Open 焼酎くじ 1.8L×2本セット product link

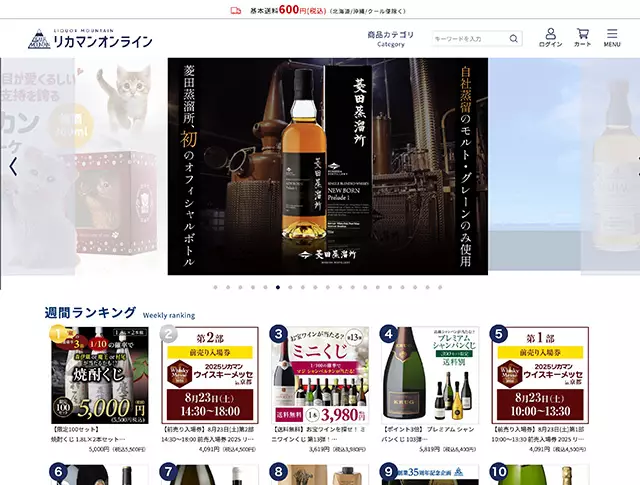(x=88, y=434)
